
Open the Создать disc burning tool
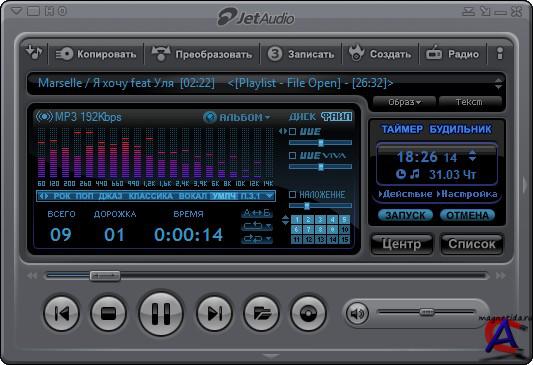point(380,54)
